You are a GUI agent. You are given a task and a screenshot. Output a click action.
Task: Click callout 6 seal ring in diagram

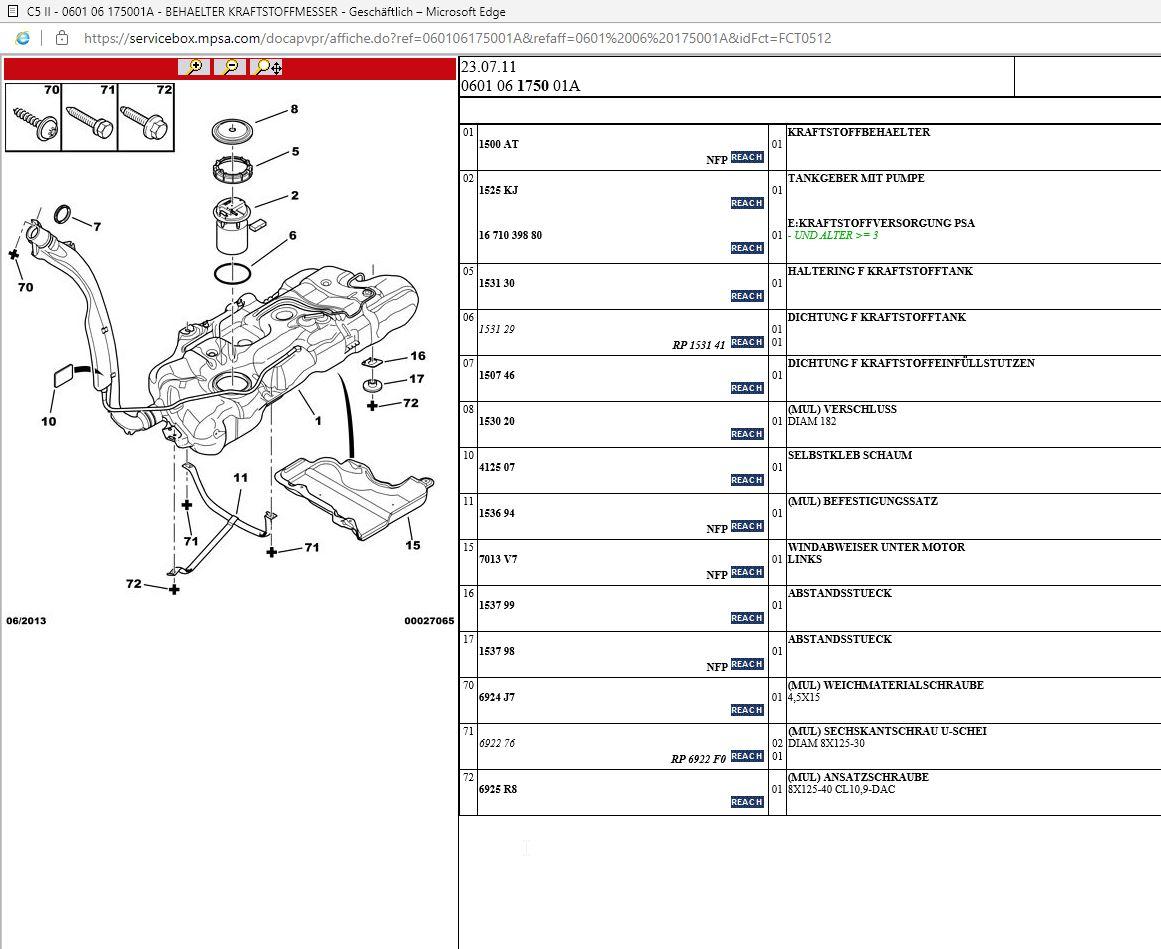tap(292, 235)
